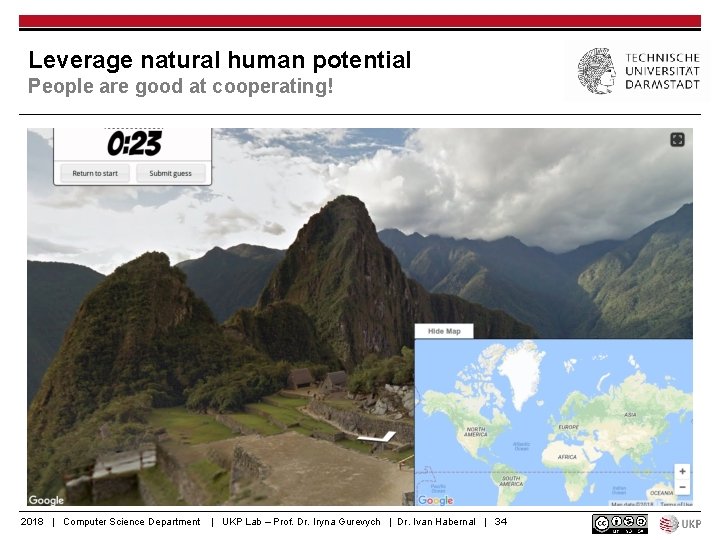This screenshot has height=540, width=720.
Task: Click Asia label on the map
Action: (630, 415)
